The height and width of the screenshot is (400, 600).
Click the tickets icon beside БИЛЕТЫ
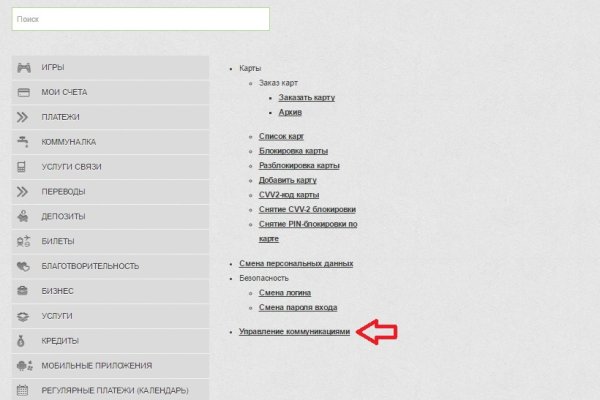pos(22,242)
